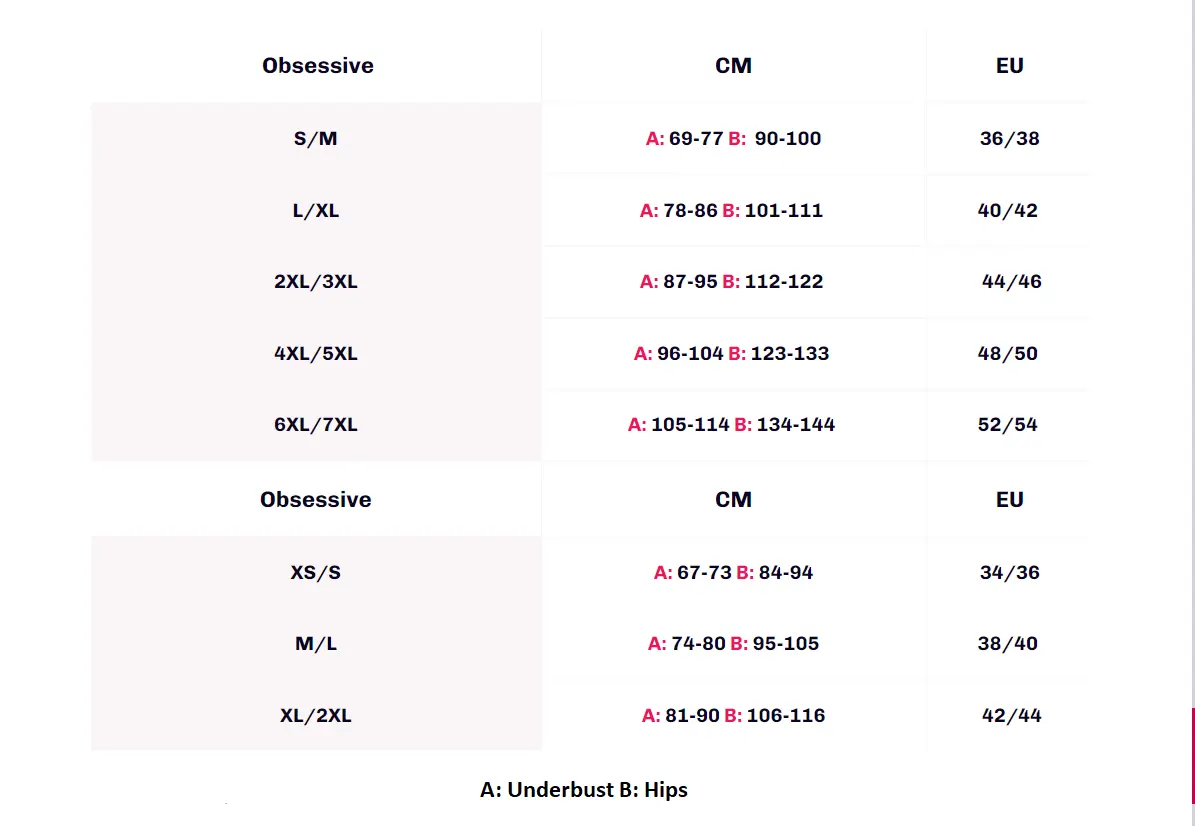Select measurements A: 67-73 B: 84-94
The image size is (1195, 826).
[x=733, y=573]
